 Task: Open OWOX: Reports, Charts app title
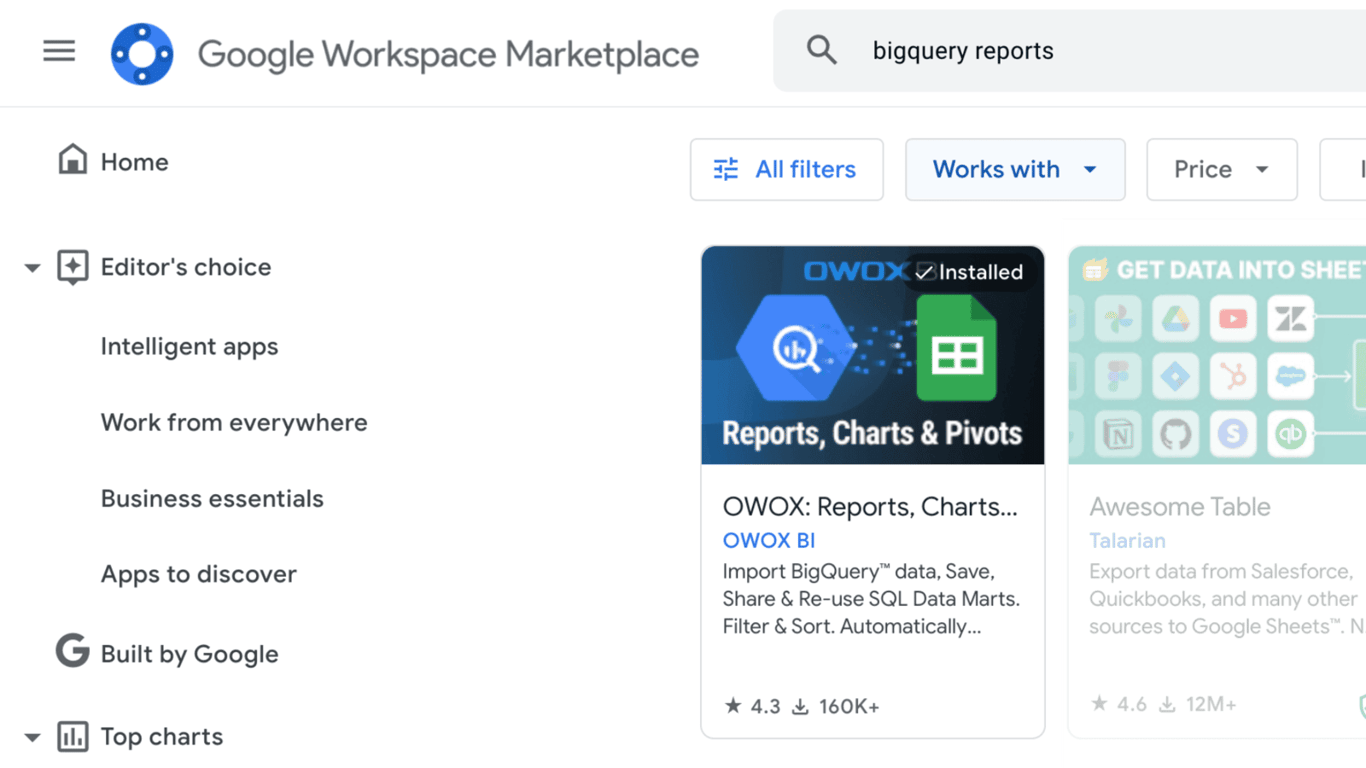tap(870, 506)
